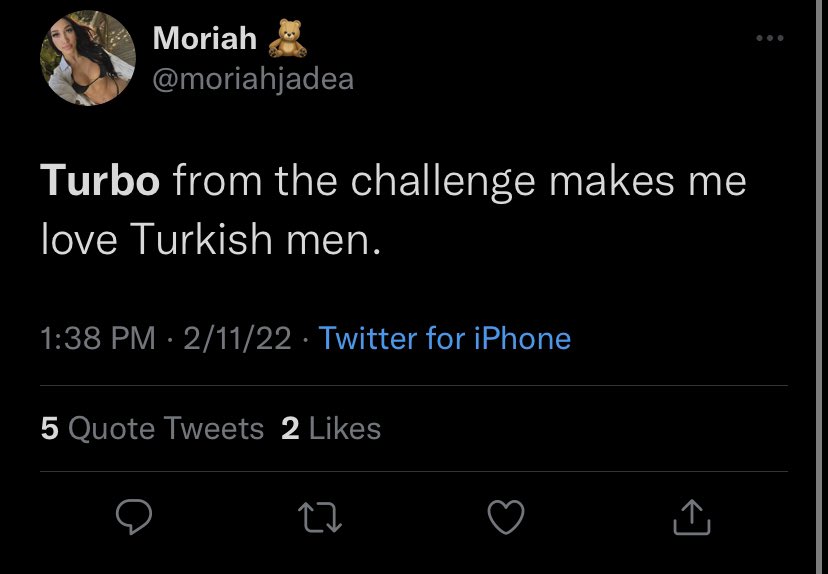828x574 pixels.
Task: Click the bold word Turbo
Action: click(x=100, y=181)
